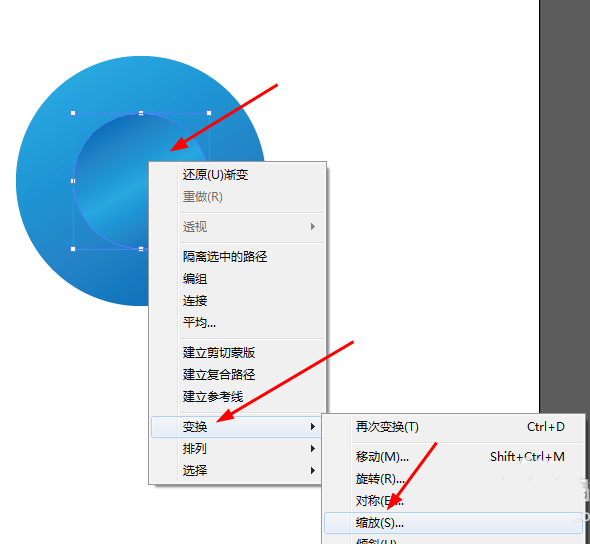This screenshot has width=590, height=544.
Task: Click top-center bounding box handle
Action: 141,113
